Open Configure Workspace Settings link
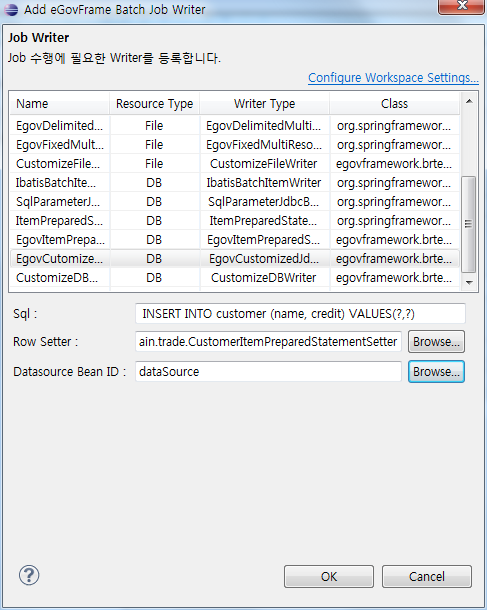The width and height of the screenshot is (487, 610). click(393, 77)
